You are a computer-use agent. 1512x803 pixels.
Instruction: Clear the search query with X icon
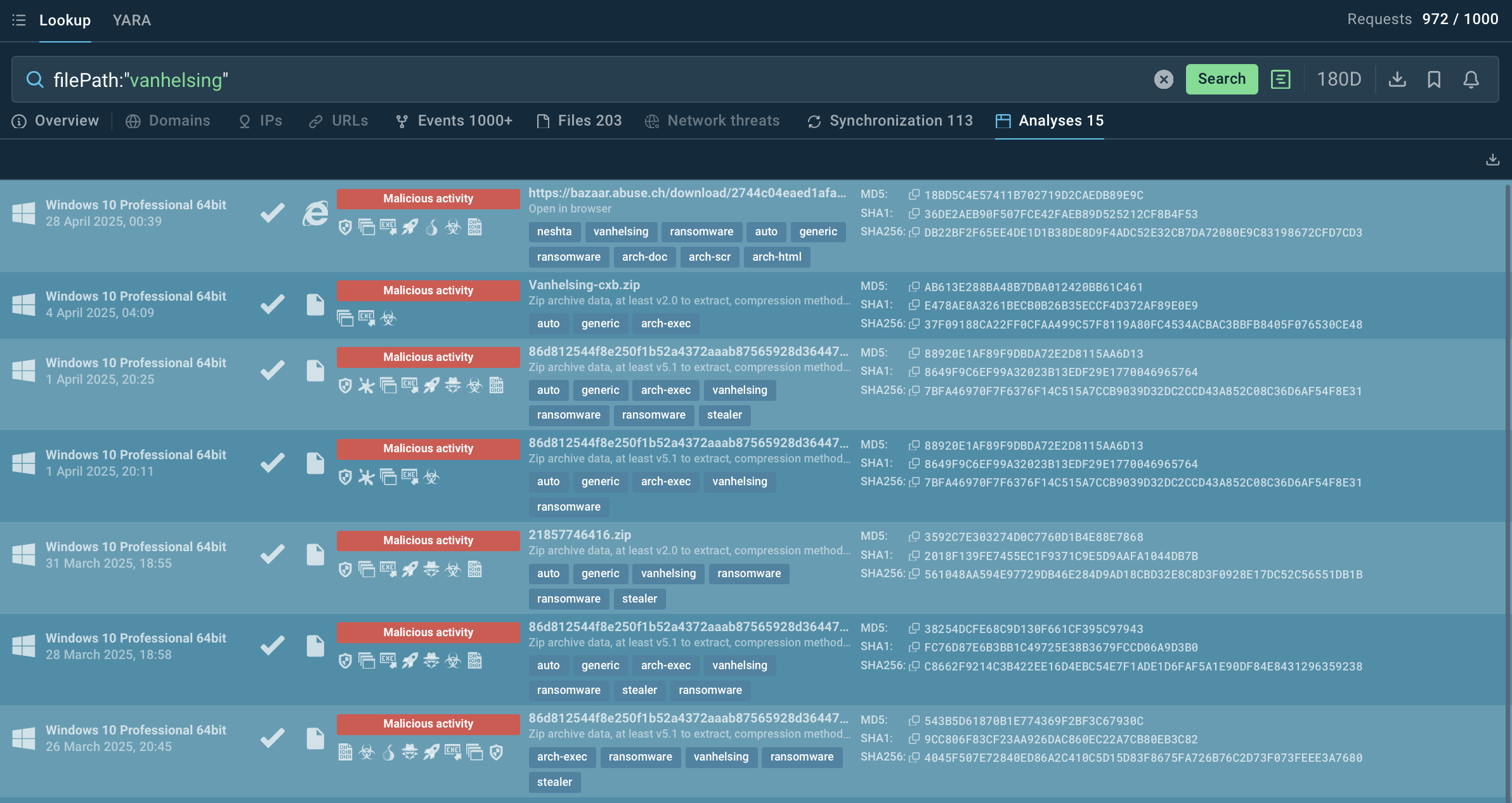(x=1163, y=79)
